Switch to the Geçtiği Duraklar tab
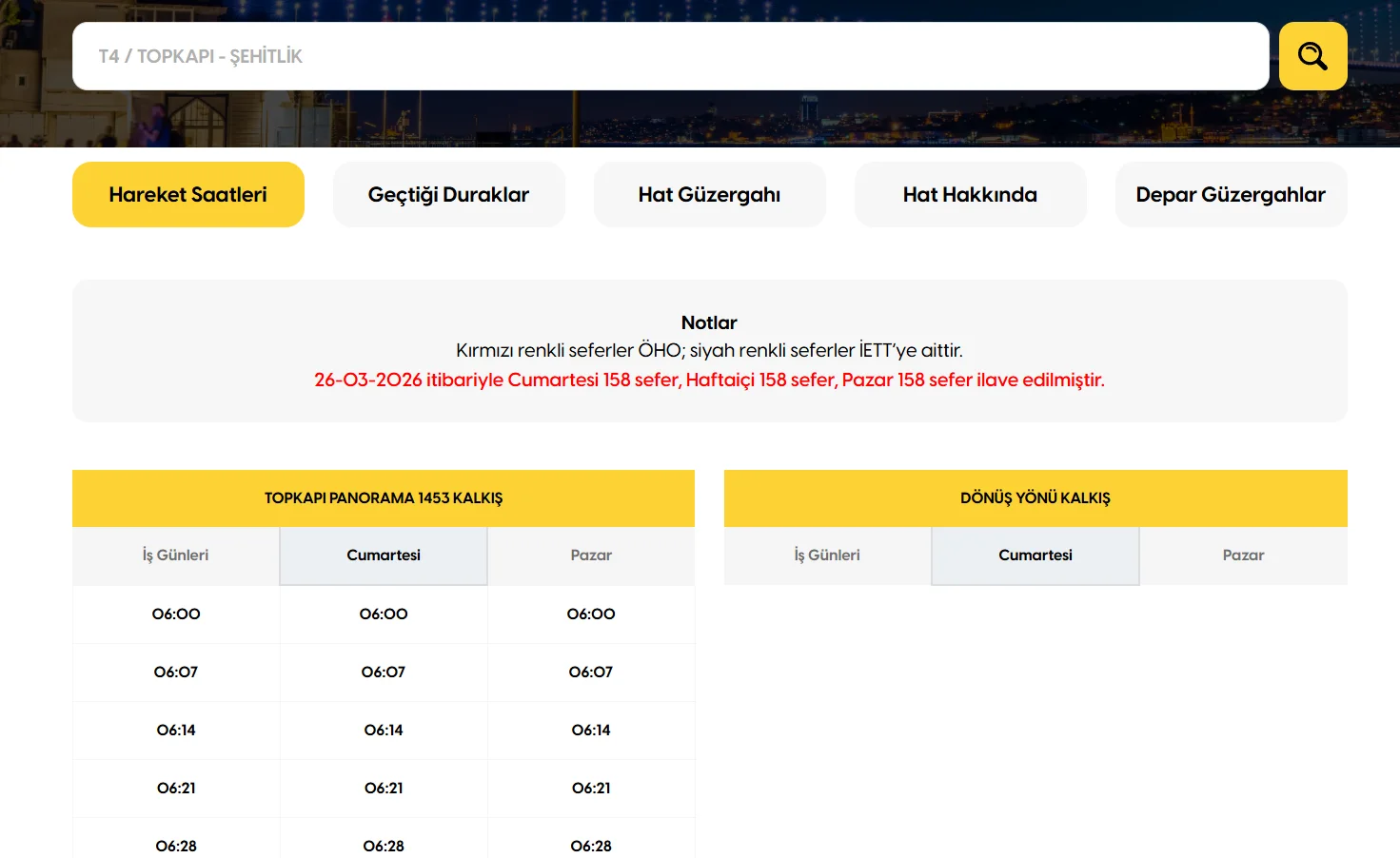Image resolution: width=1400 pixels, height=858 pixels. pos(448,194)
